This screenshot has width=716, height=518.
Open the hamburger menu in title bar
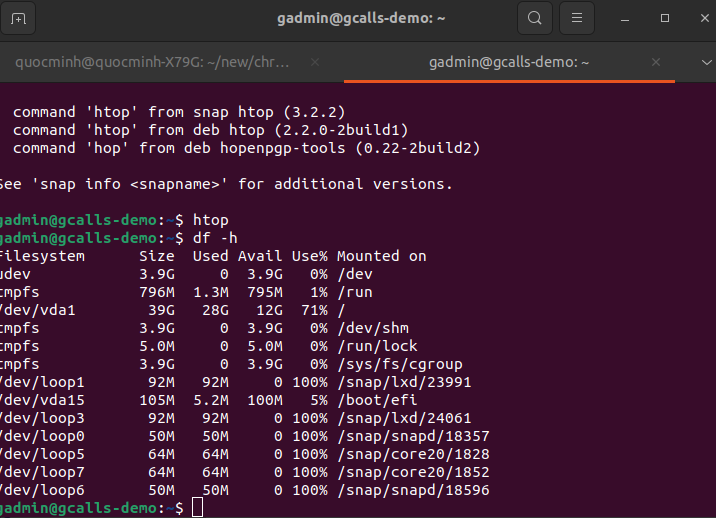tap(575, 18)
